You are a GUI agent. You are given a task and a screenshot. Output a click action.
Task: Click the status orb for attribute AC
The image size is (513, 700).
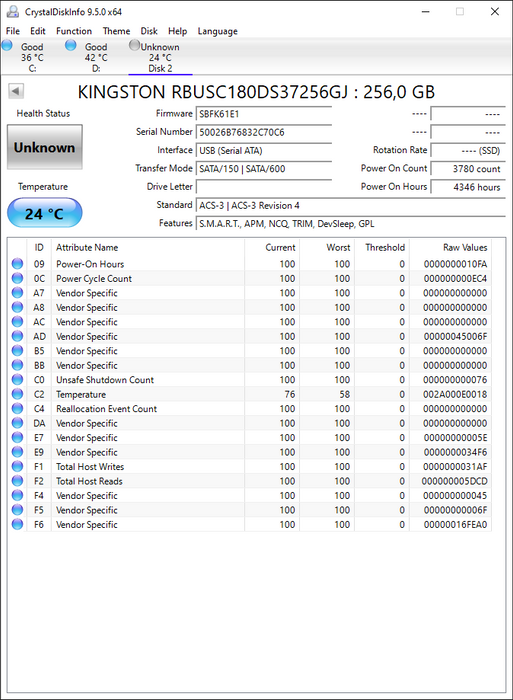17,321
